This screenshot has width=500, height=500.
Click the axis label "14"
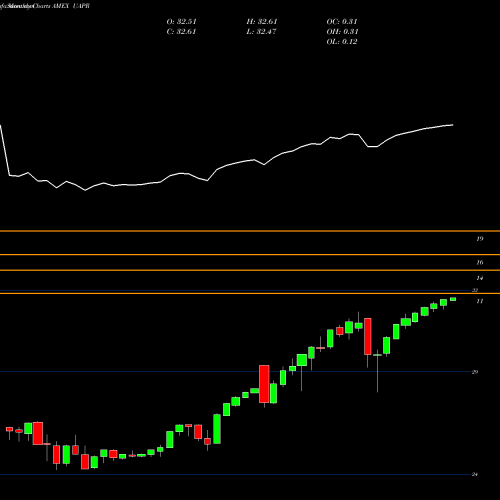coord(480,278)
